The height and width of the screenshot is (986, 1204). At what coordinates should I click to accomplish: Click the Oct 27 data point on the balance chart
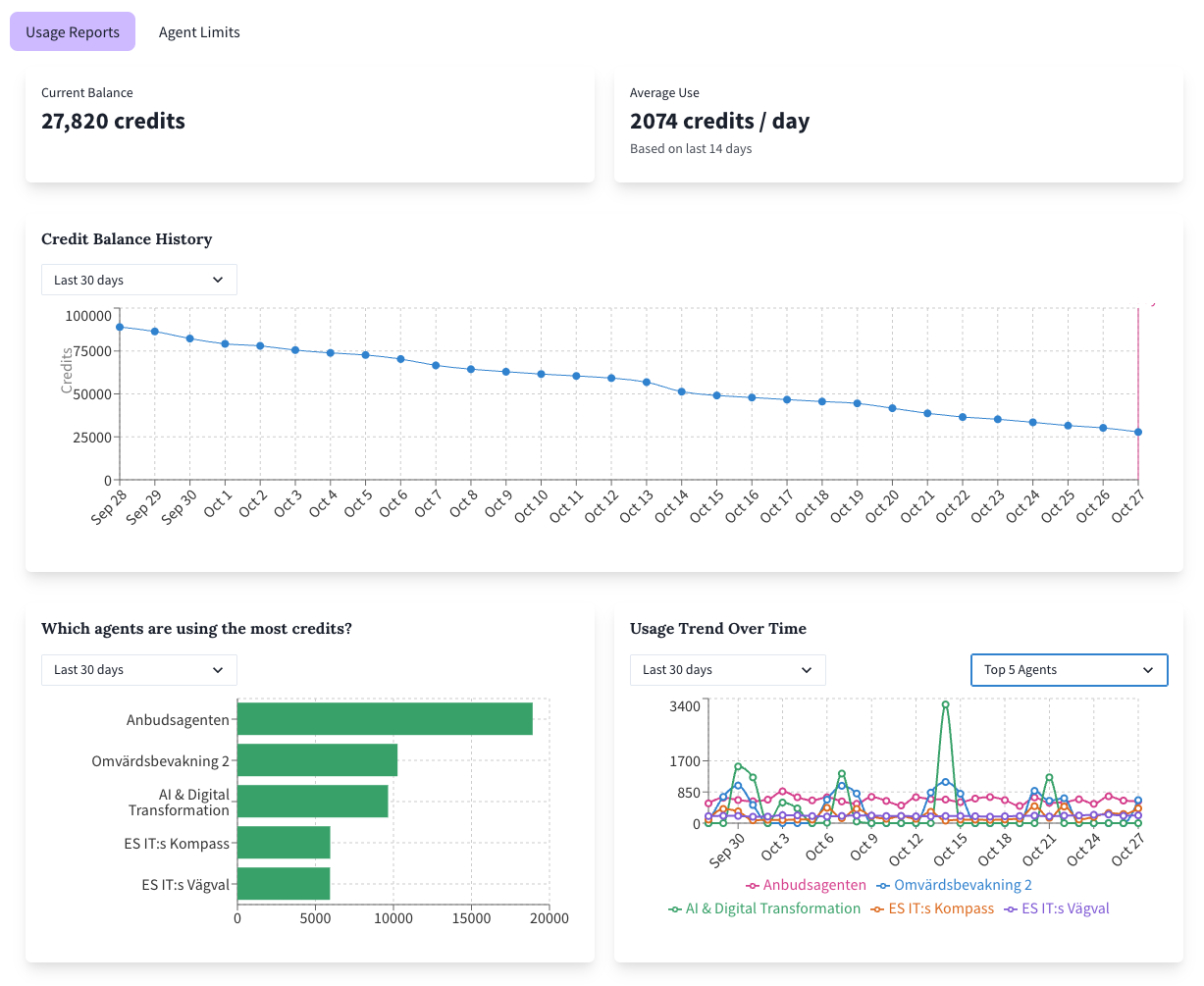pyautogui.click(x=1137, y=431)
